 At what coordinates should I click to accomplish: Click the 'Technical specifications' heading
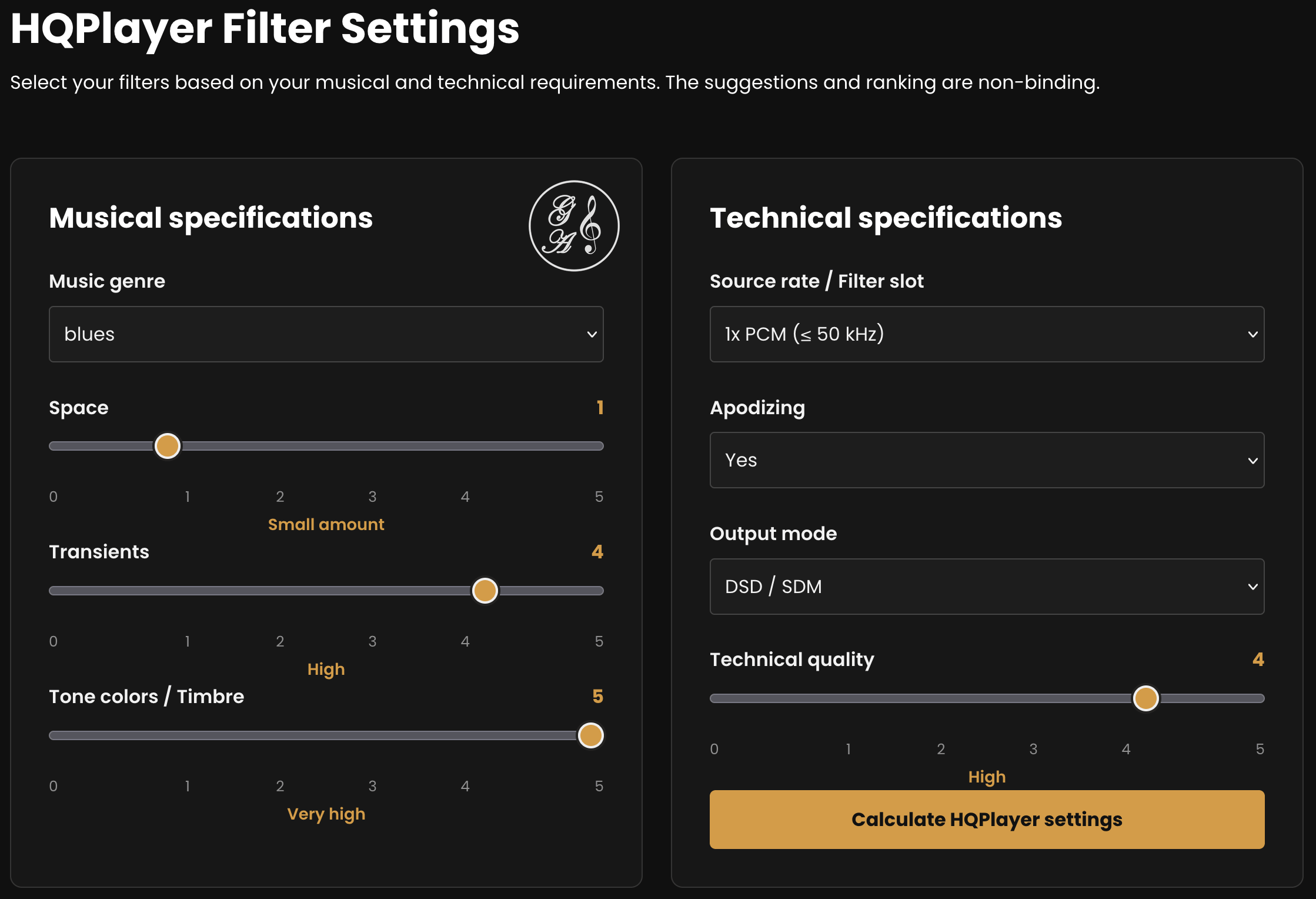coord(886,218)
